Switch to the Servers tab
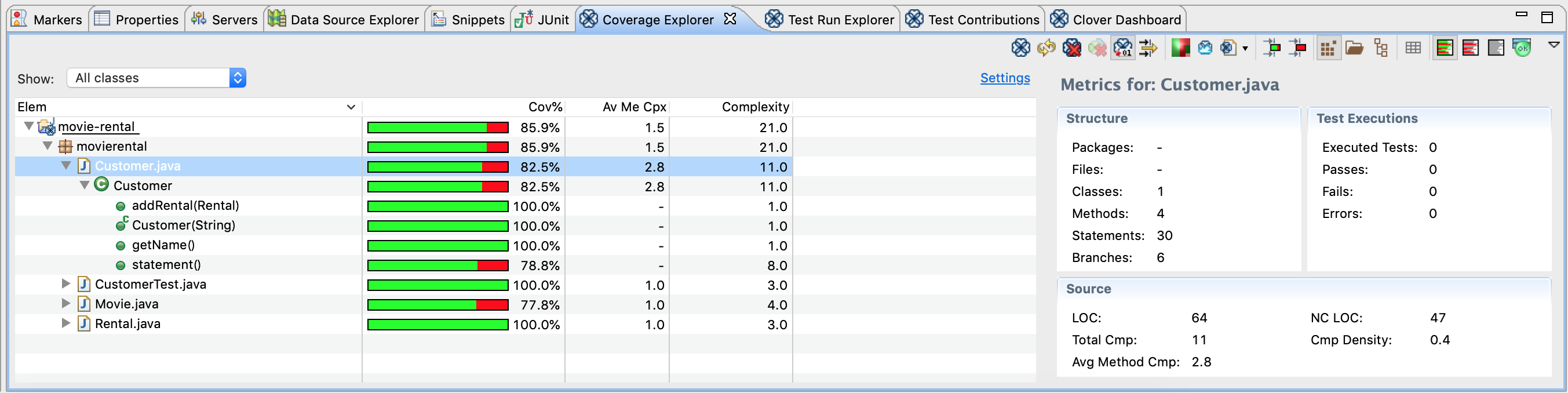The height and width of the screenshot is (393, 1568). pos(224,20)
